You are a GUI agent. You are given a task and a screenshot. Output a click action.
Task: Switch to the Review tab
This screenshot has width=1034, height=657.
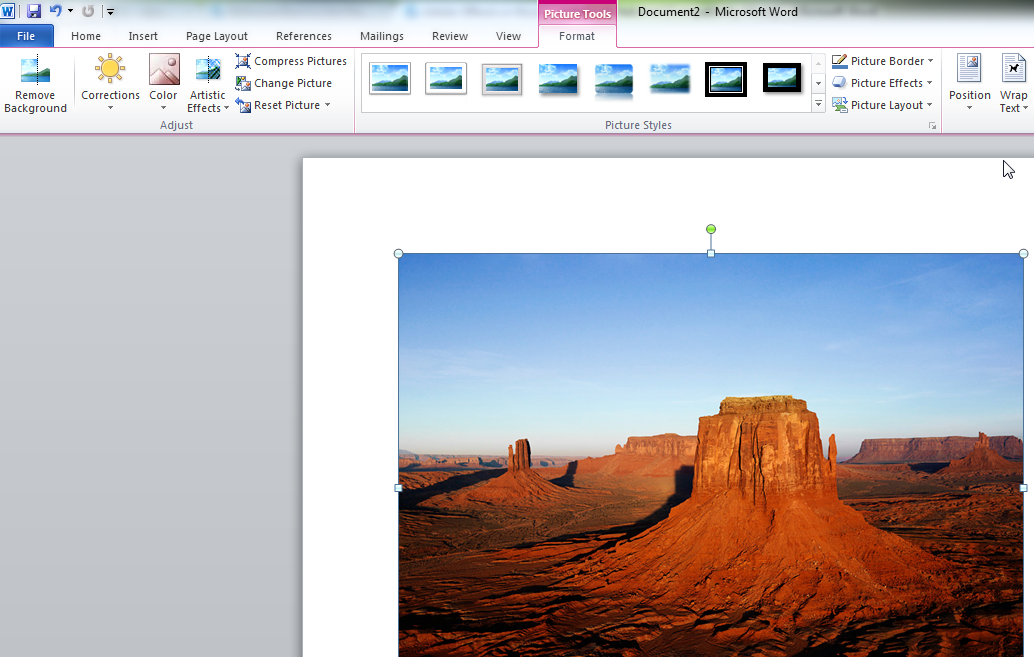point(449,35)
